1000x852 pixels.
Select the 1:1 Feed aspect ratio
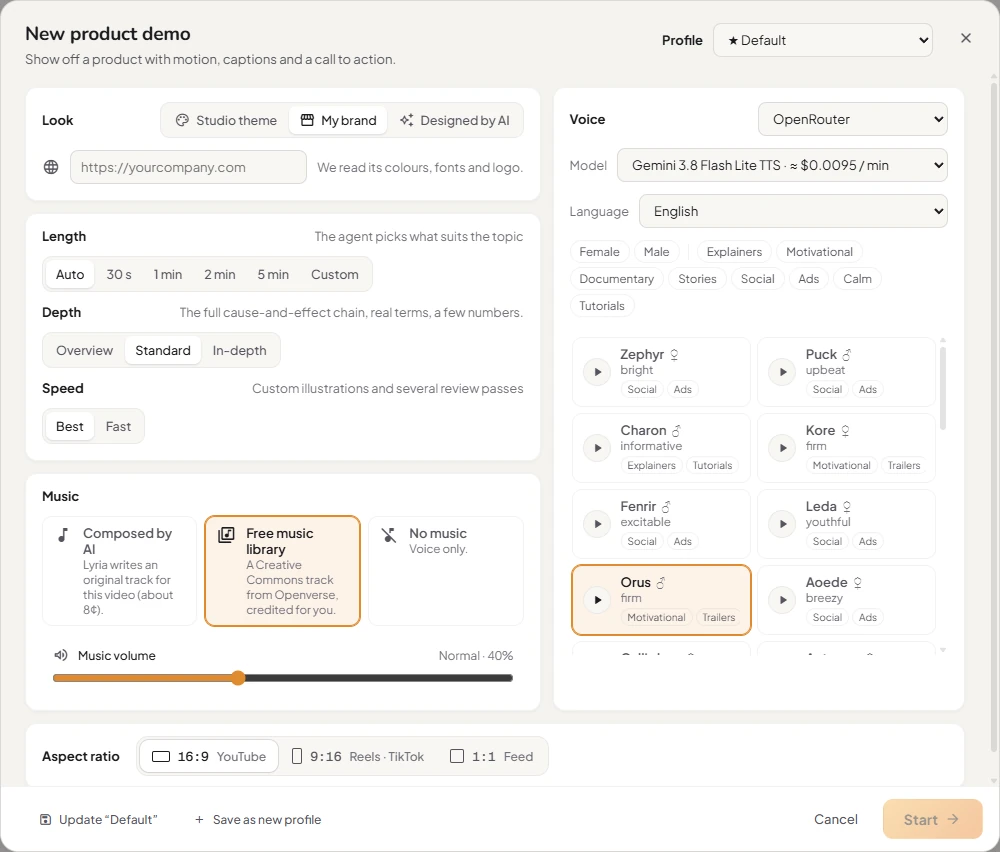click(492, 756)
